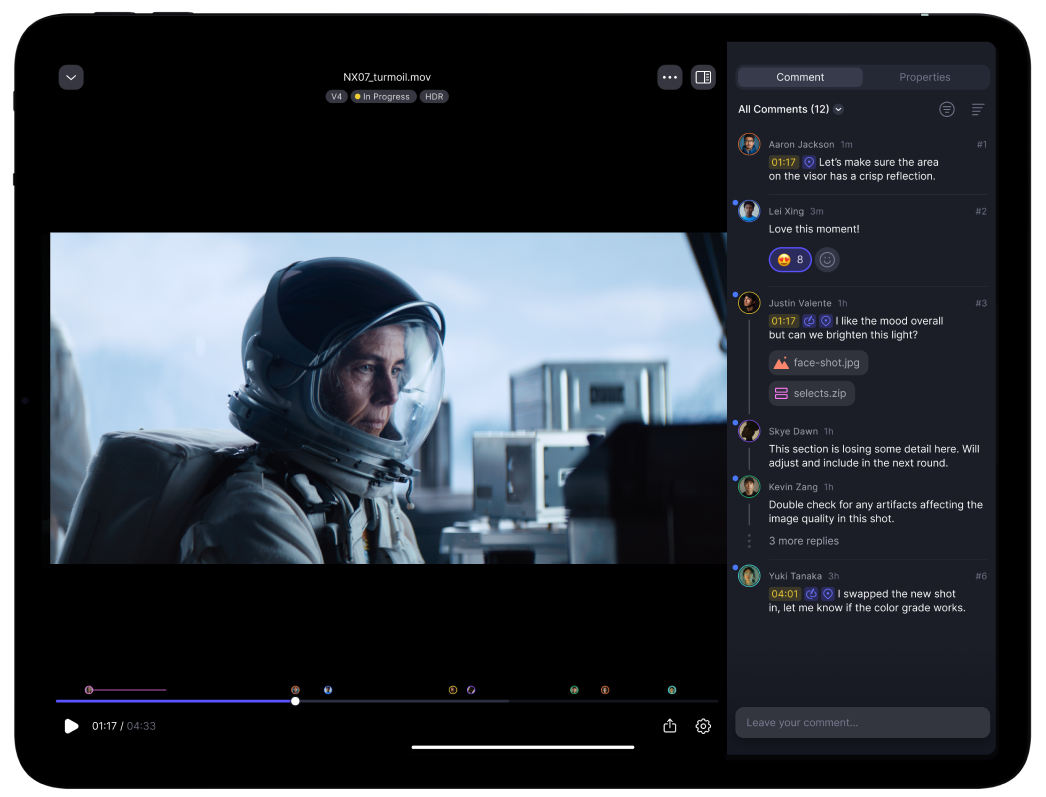Click the NX07_turmoil.mov file title

tap(387, 77)
